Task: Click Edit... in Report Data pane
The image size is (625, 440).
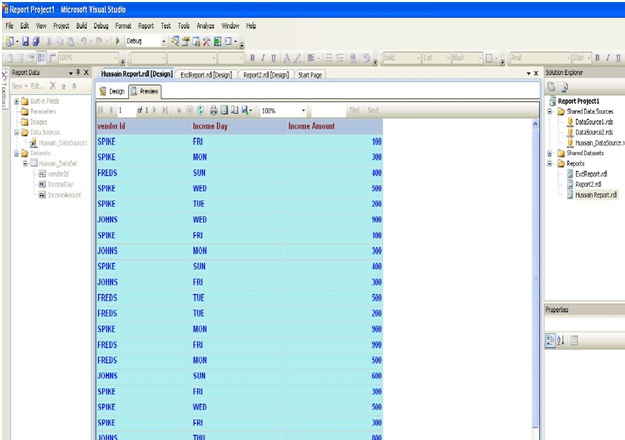Action: 37,86
